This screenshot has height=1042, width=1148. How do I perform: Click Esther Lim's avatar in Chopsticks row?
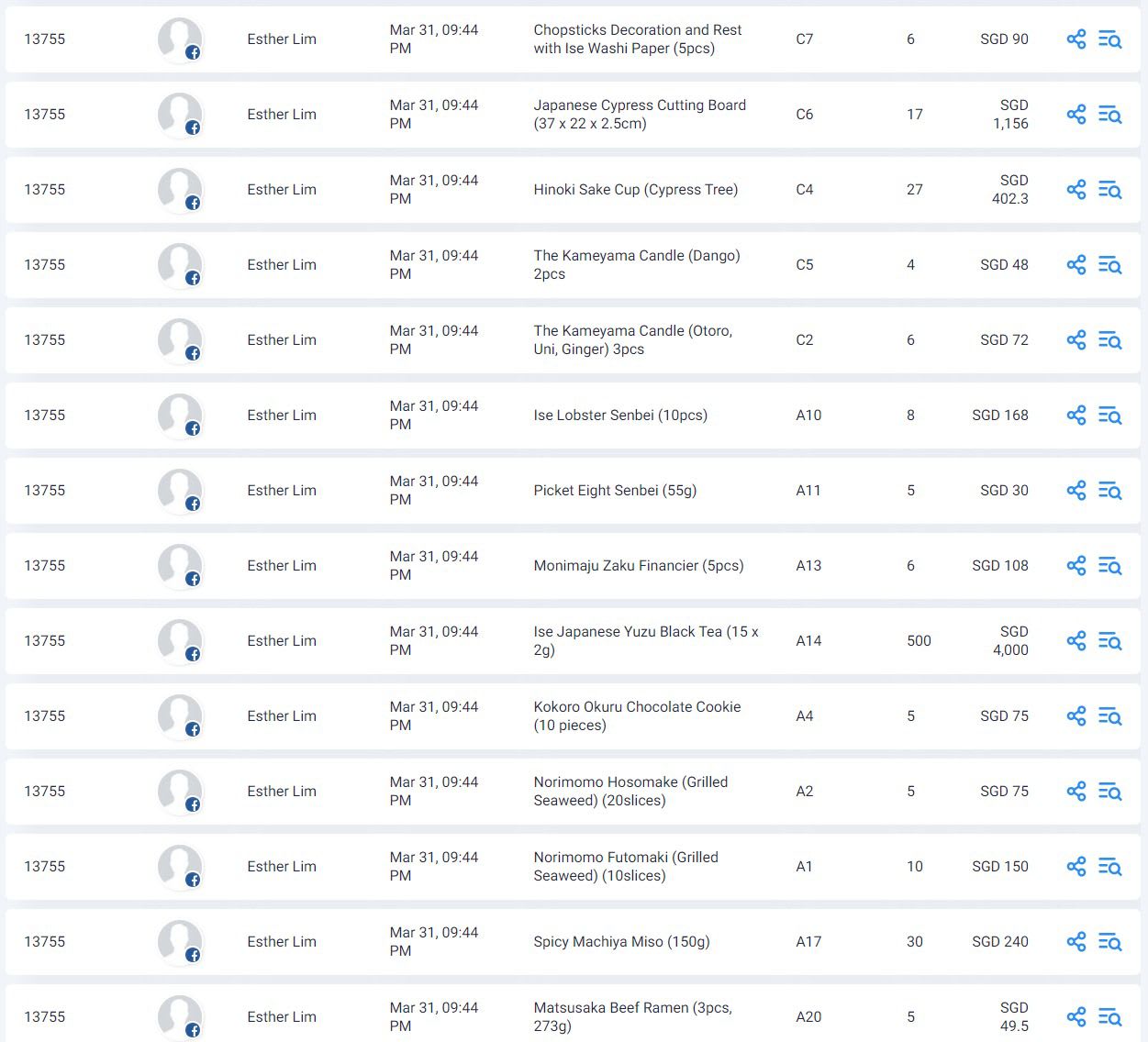pyautogui.click(x=179, y=39)
